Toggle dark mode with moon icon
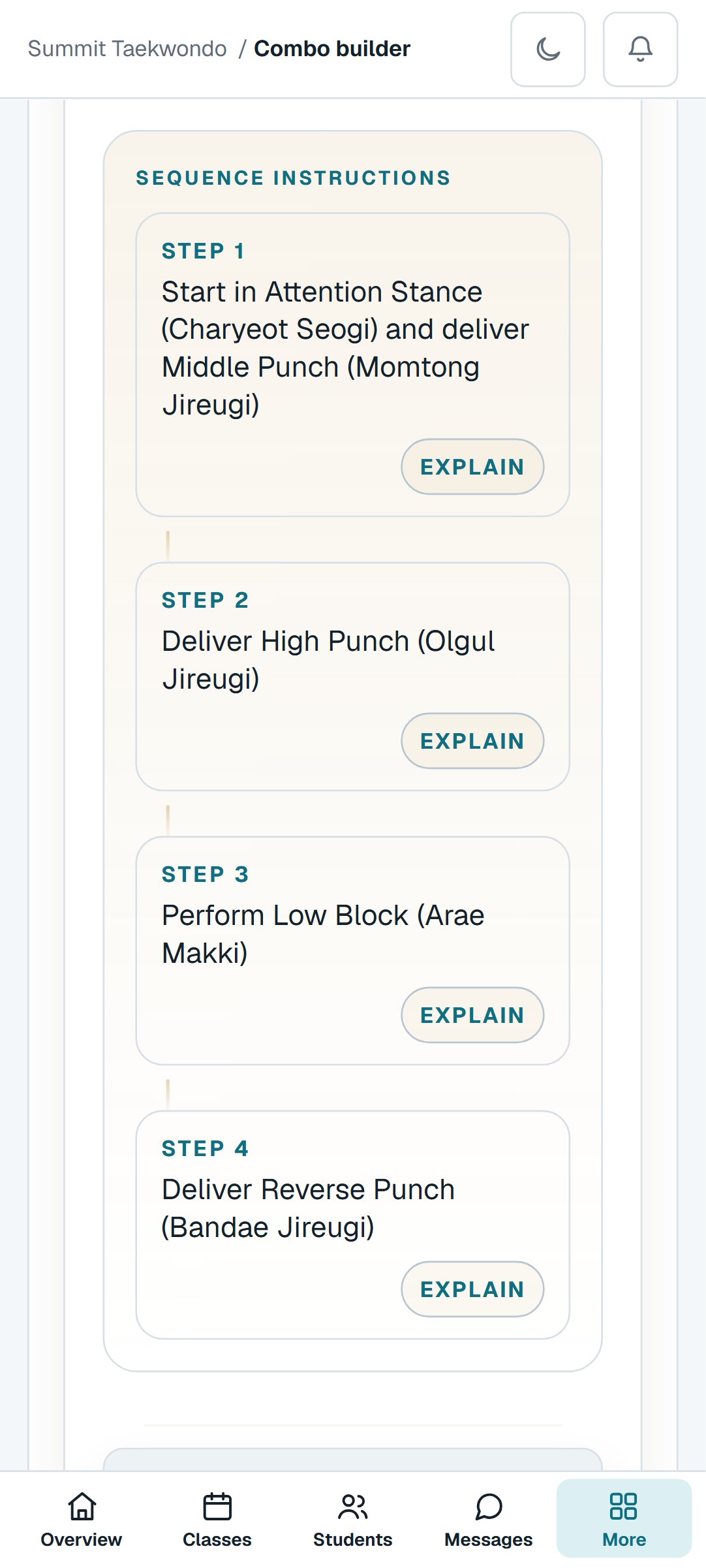 click(548, 49)
